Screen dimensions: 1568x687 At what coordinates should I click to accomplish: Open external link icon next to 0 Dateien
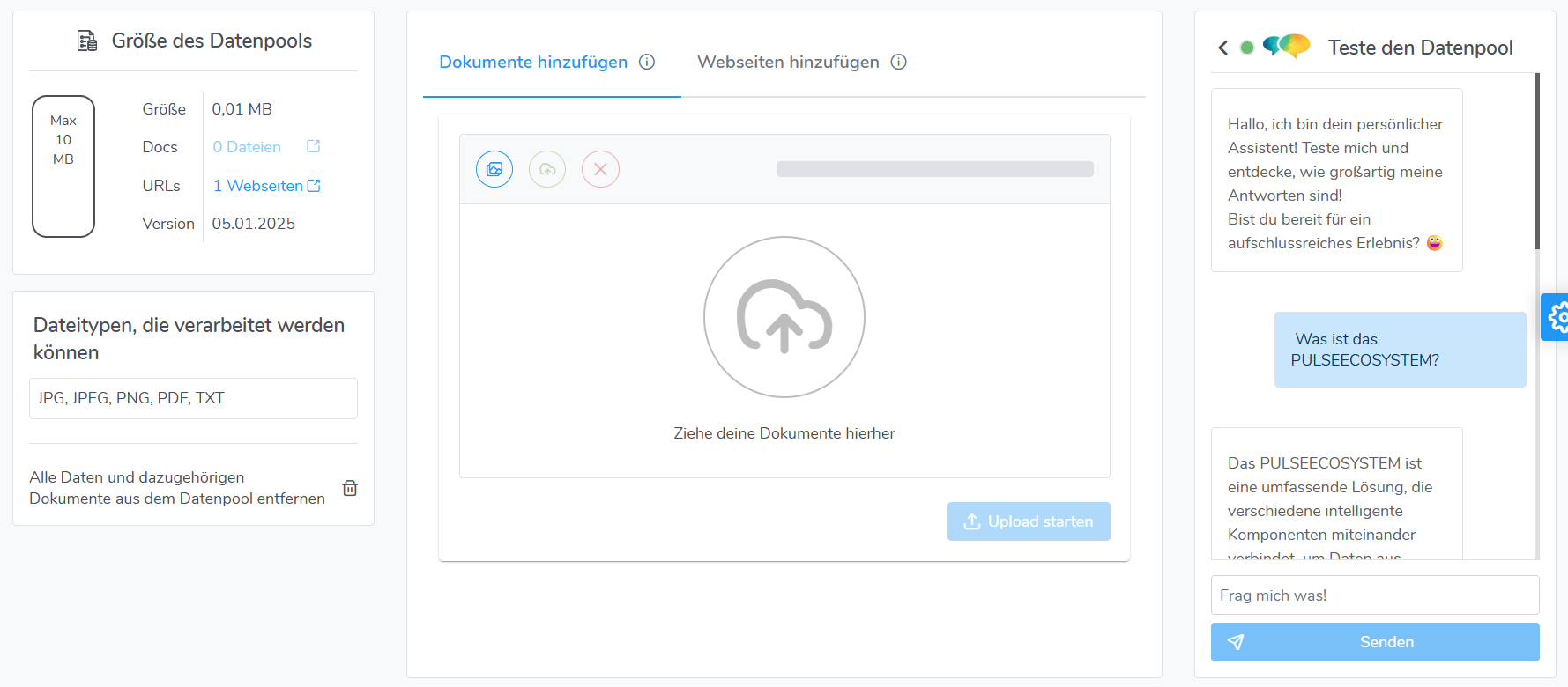pos(313,146)
